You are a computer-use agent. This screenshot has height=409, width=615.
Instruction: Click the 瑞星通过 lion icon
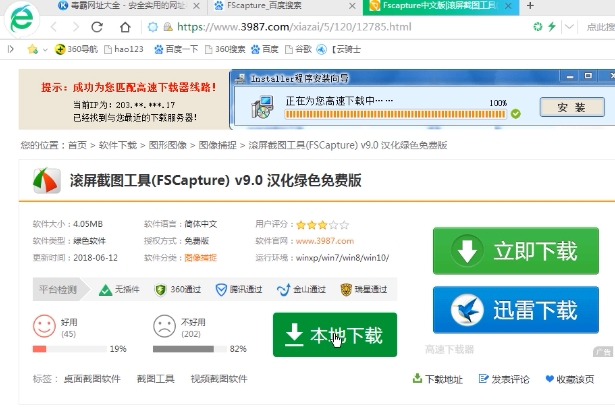click(346, 289)
